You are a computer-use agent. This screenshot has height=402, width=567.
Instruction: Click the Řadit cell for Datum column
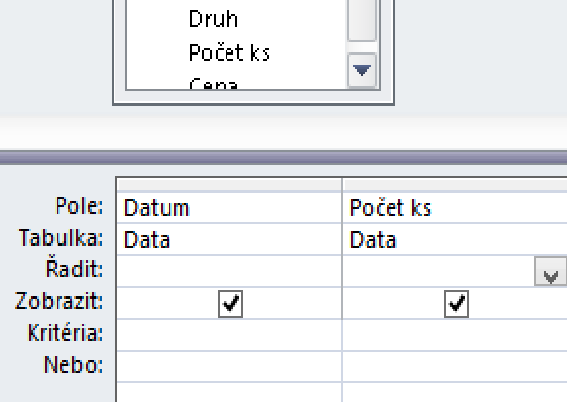click(x=229, y=271)
